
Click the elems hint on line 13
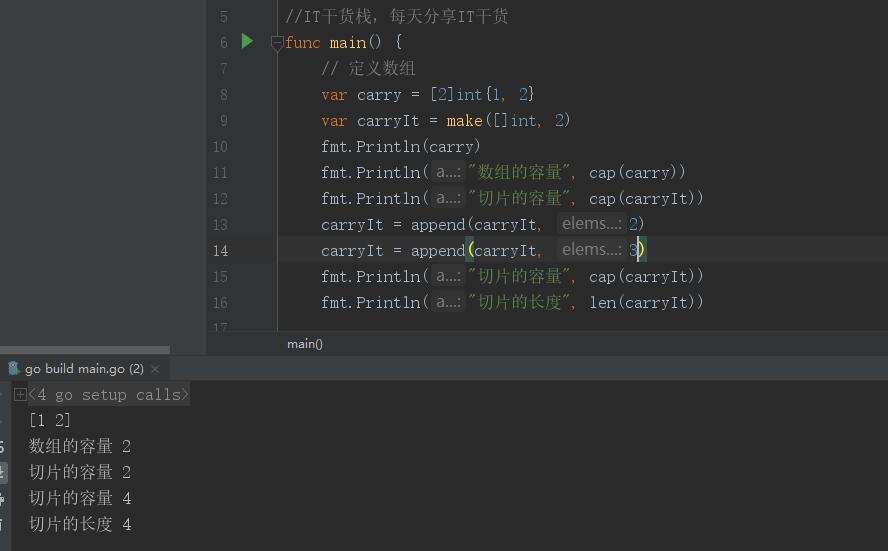[x=591, y=224]
